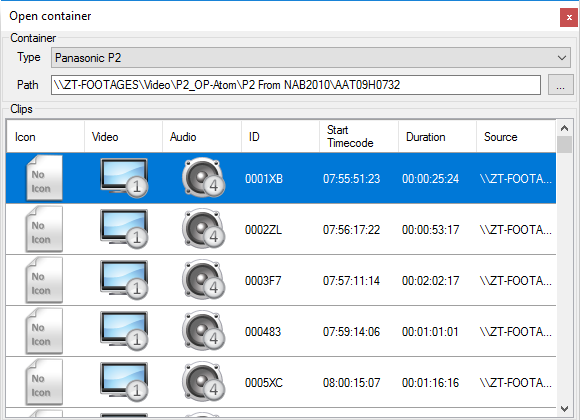Click the Path input field

pos(296,85)
